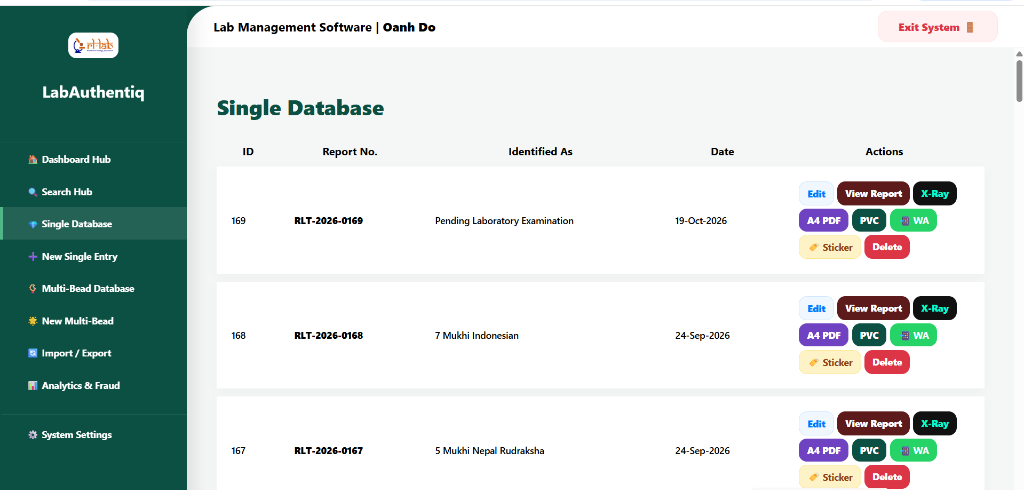This screenshot has height=490, width=1024.
Task: Click PVC for report 168
Action: [x=869, y=335]
